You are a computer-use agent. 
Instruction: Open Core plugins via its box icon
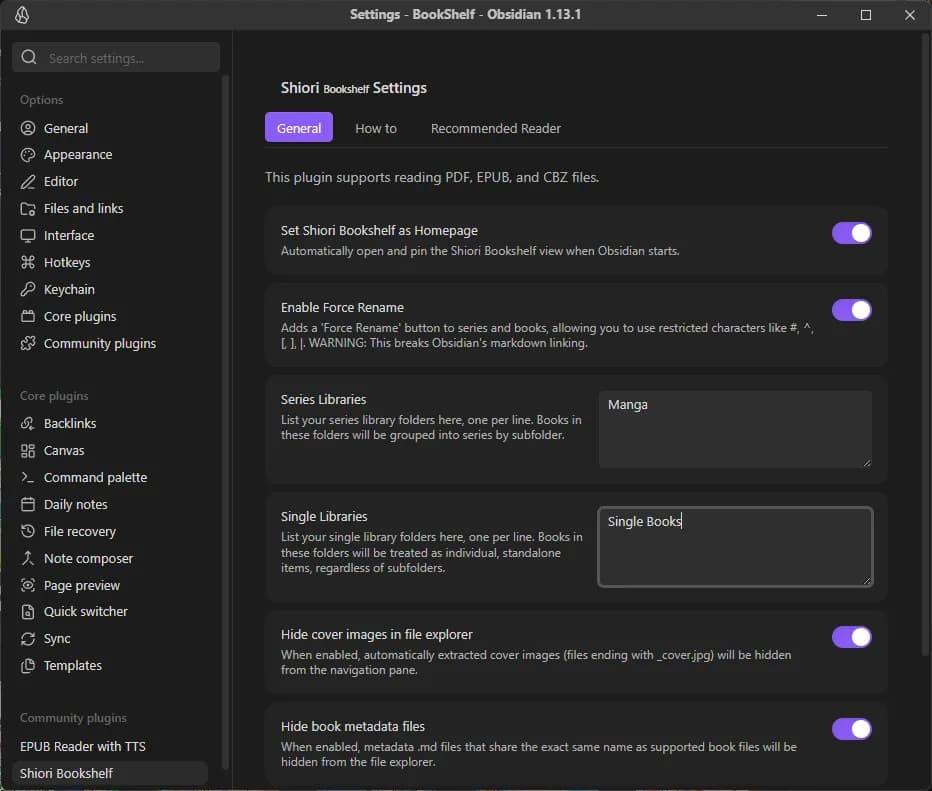coord(27,316)
